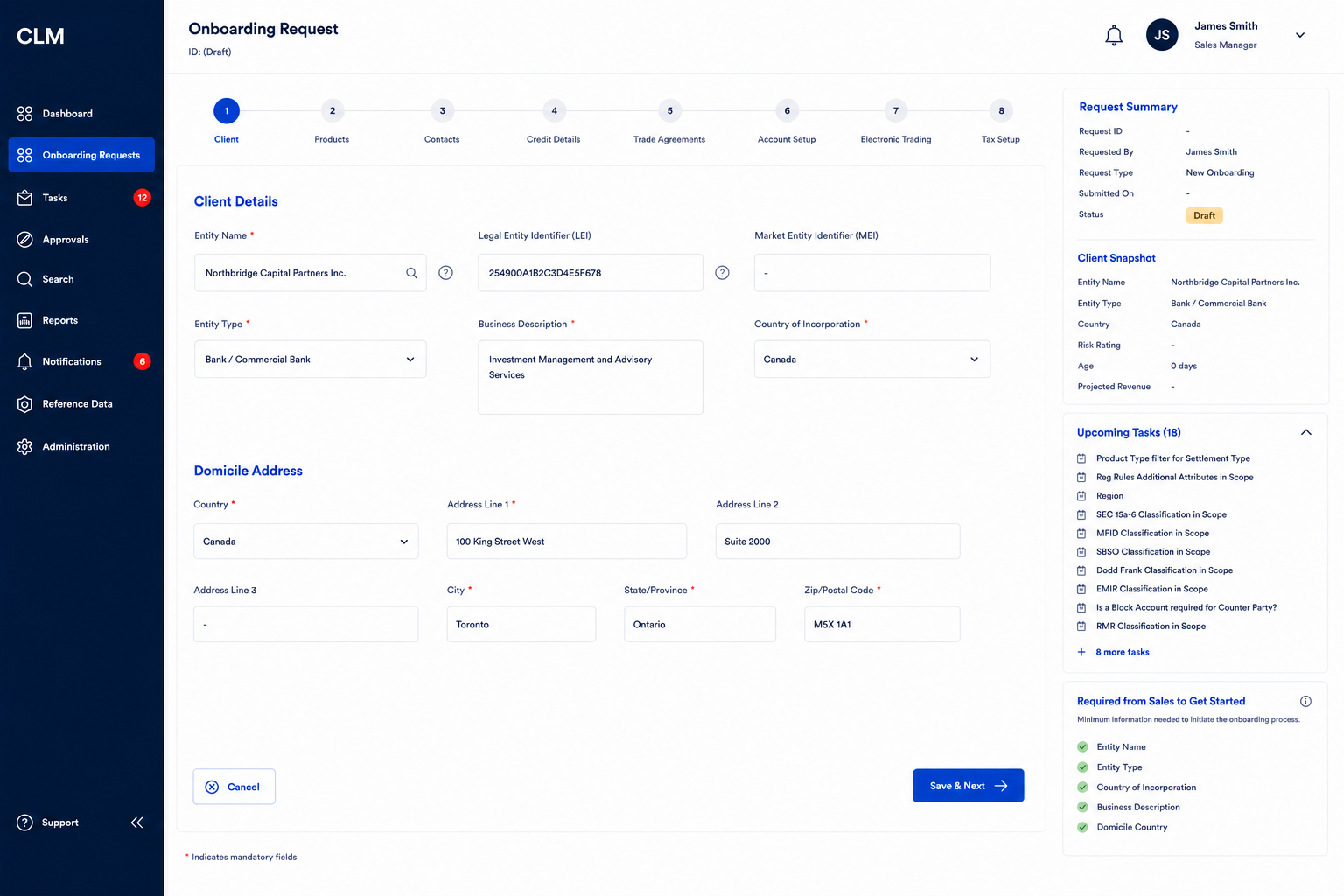Click the Tasks red badge showing 12
This screenshot has height=896, width=1344.
pos(142,198)
